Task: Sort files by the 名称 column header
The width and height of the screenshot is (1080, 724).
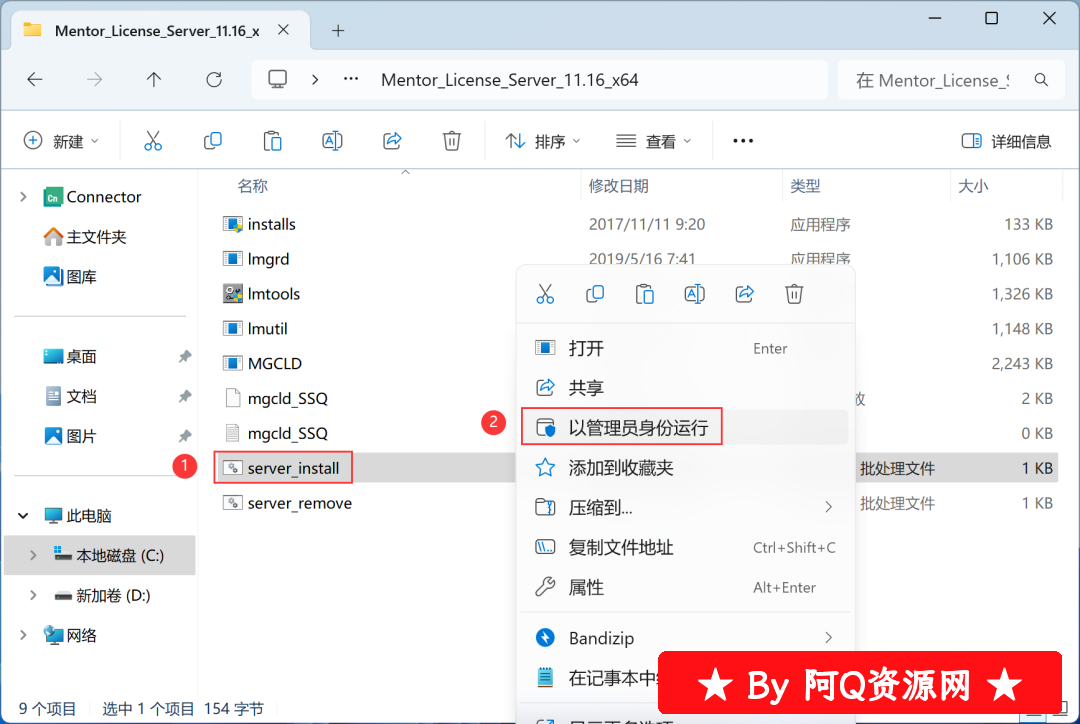Action: tap(253, 186)
